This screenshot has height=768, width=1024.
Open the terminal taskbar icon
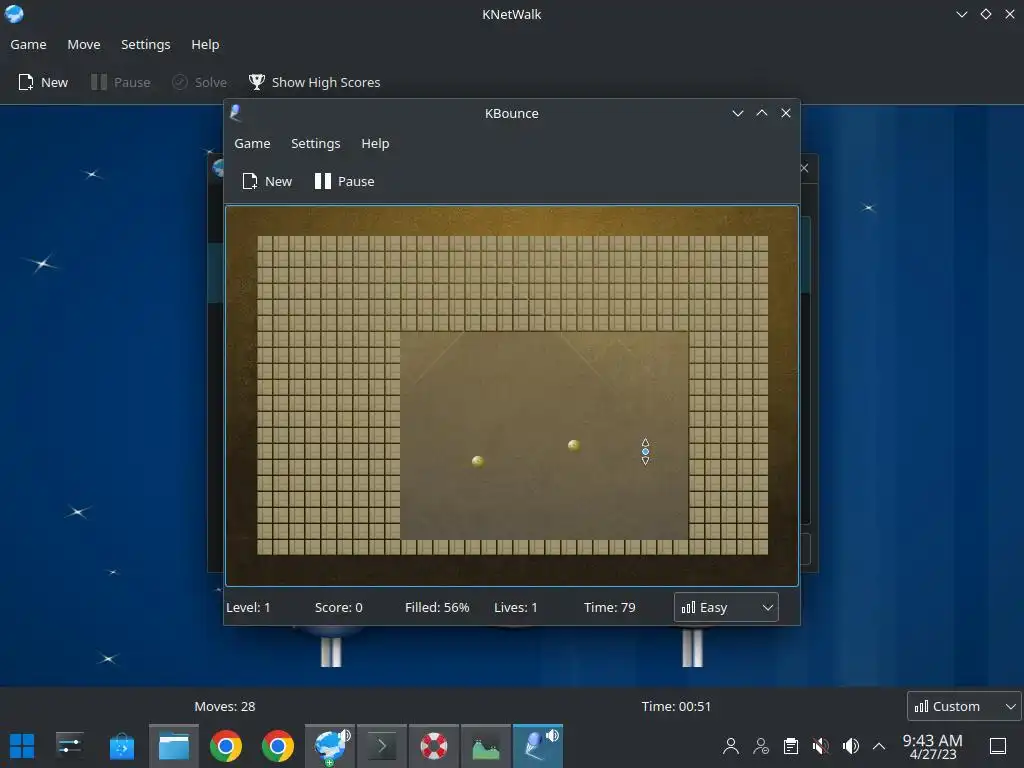pyautogui.click(x=382, y=746)
